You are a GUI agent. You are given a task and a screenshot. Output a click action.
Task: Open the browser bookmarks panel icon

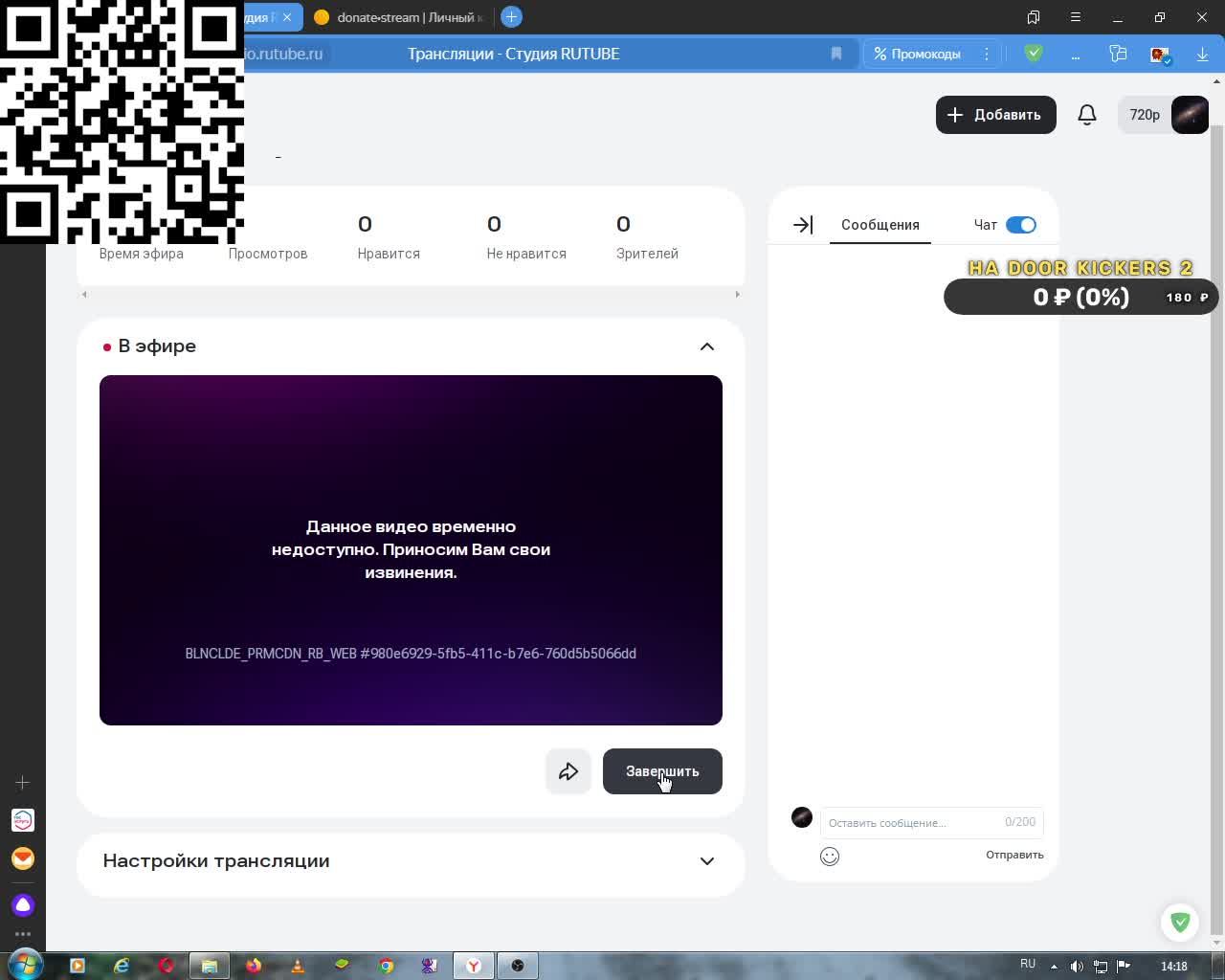[1034, 17]
